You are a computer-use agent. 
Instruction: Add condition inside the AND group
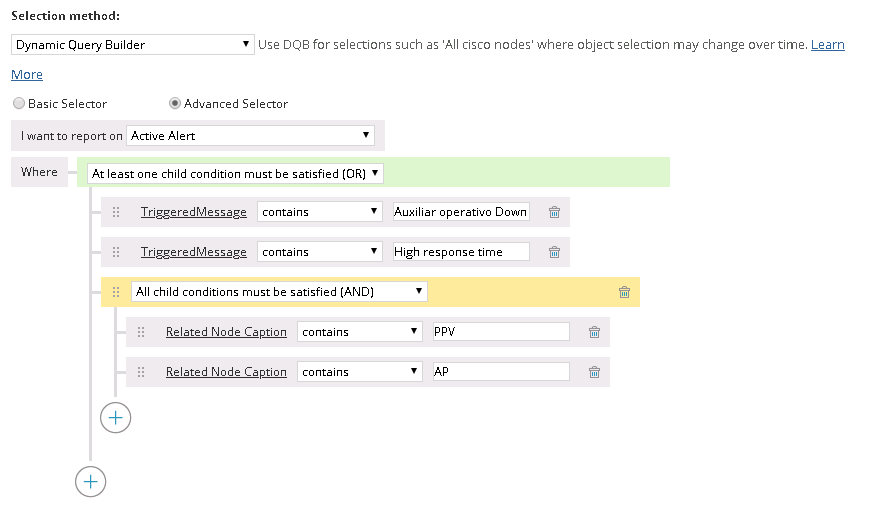click(x=116, y=417)
